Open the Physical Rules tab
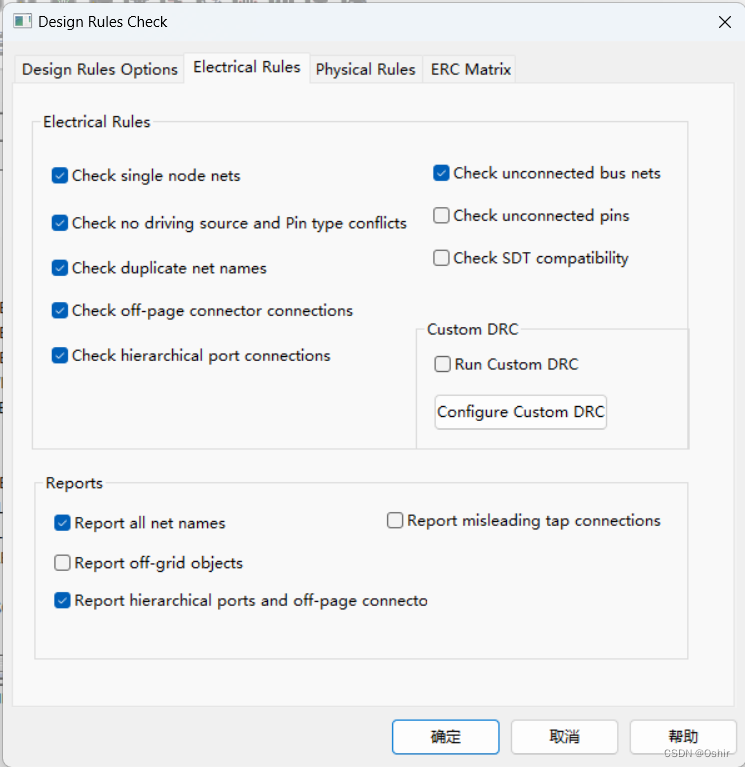Screen dimensions: 745x767 (365, 69)
